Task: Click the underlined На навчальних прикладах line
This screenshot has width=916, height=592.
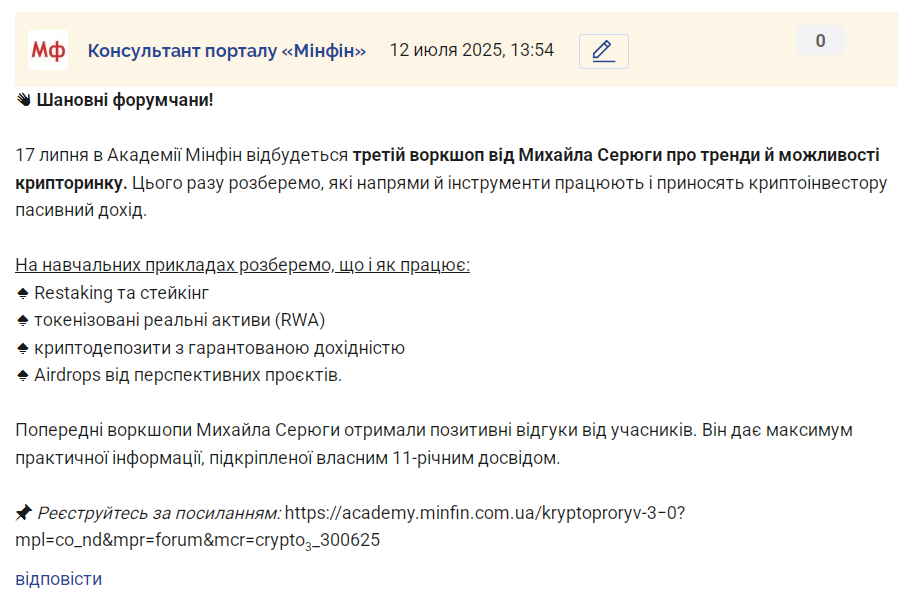Action: coord(242,265)
